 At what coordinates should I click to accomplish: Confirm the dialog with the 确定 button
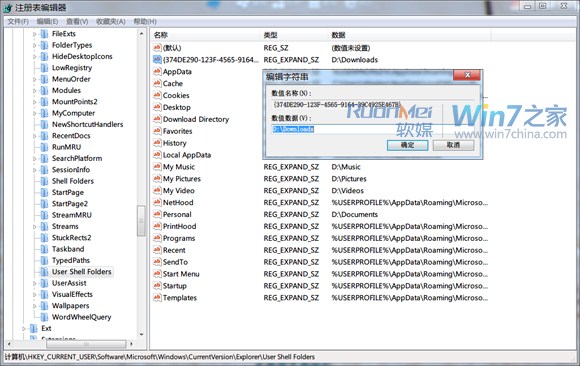[408, 145]
